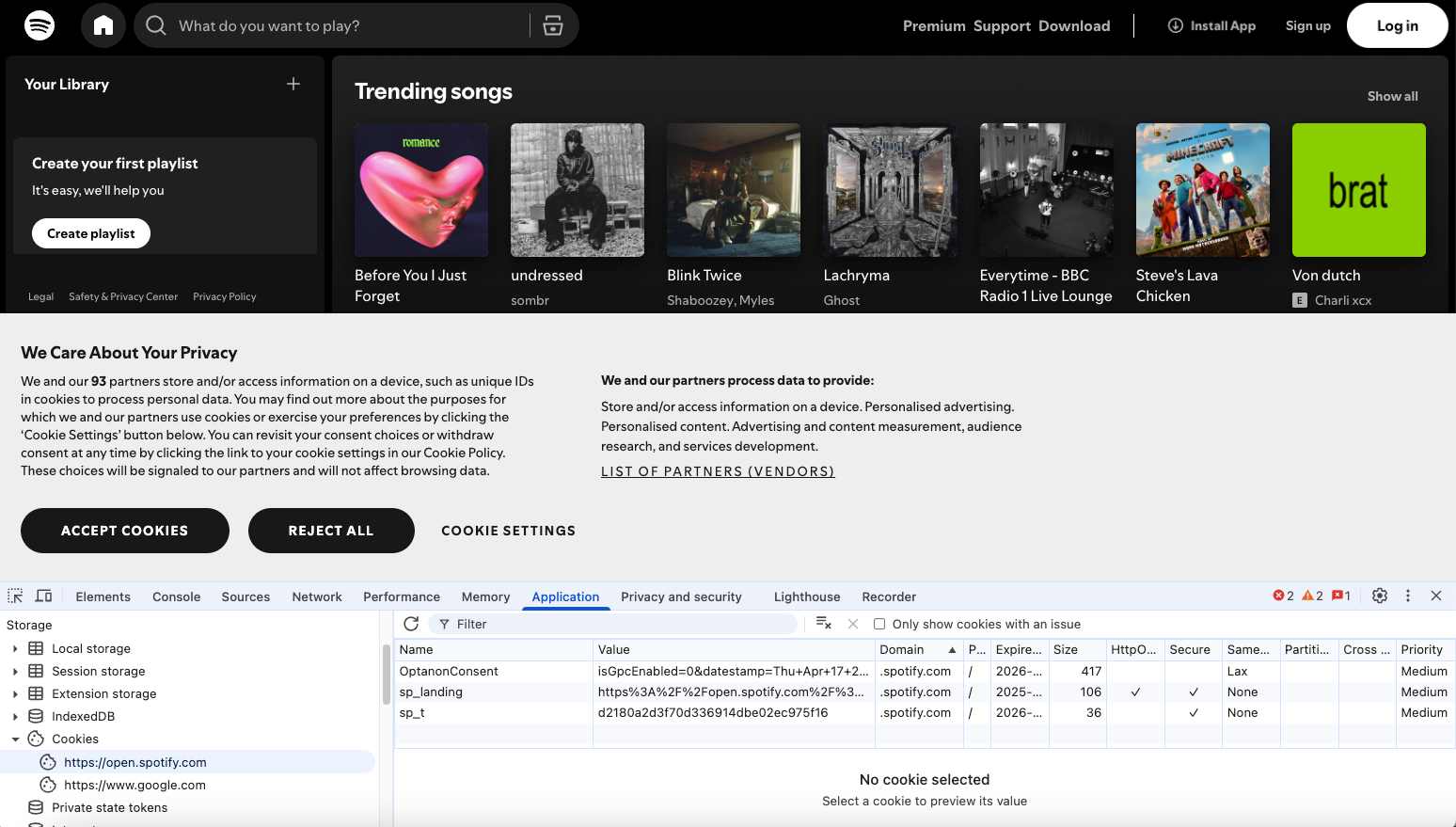
Task: Click Show all for Trending songs
Action: pos(1392,96)
